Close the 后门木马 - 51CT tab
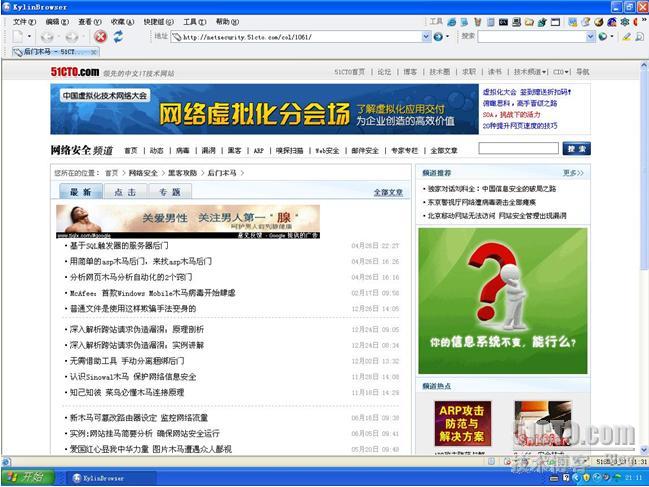Viewport: 649px width, 487px height. (x=94, y=52)
